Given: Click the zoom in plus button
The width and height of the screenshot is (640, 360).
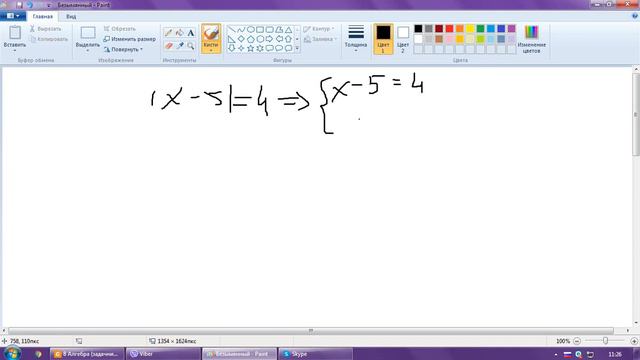Looking at the screenshot, I should pyautogui.click(x=634, y=341).
